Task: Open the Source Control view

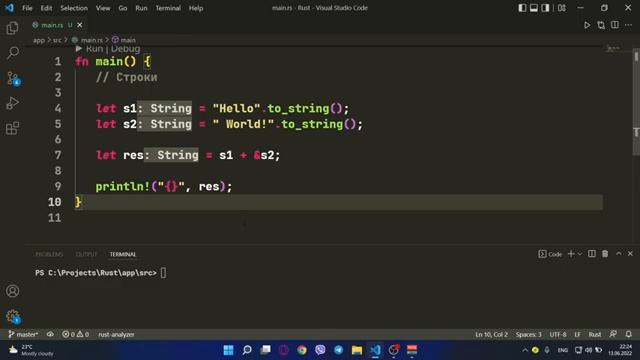Action: point(13,78)
